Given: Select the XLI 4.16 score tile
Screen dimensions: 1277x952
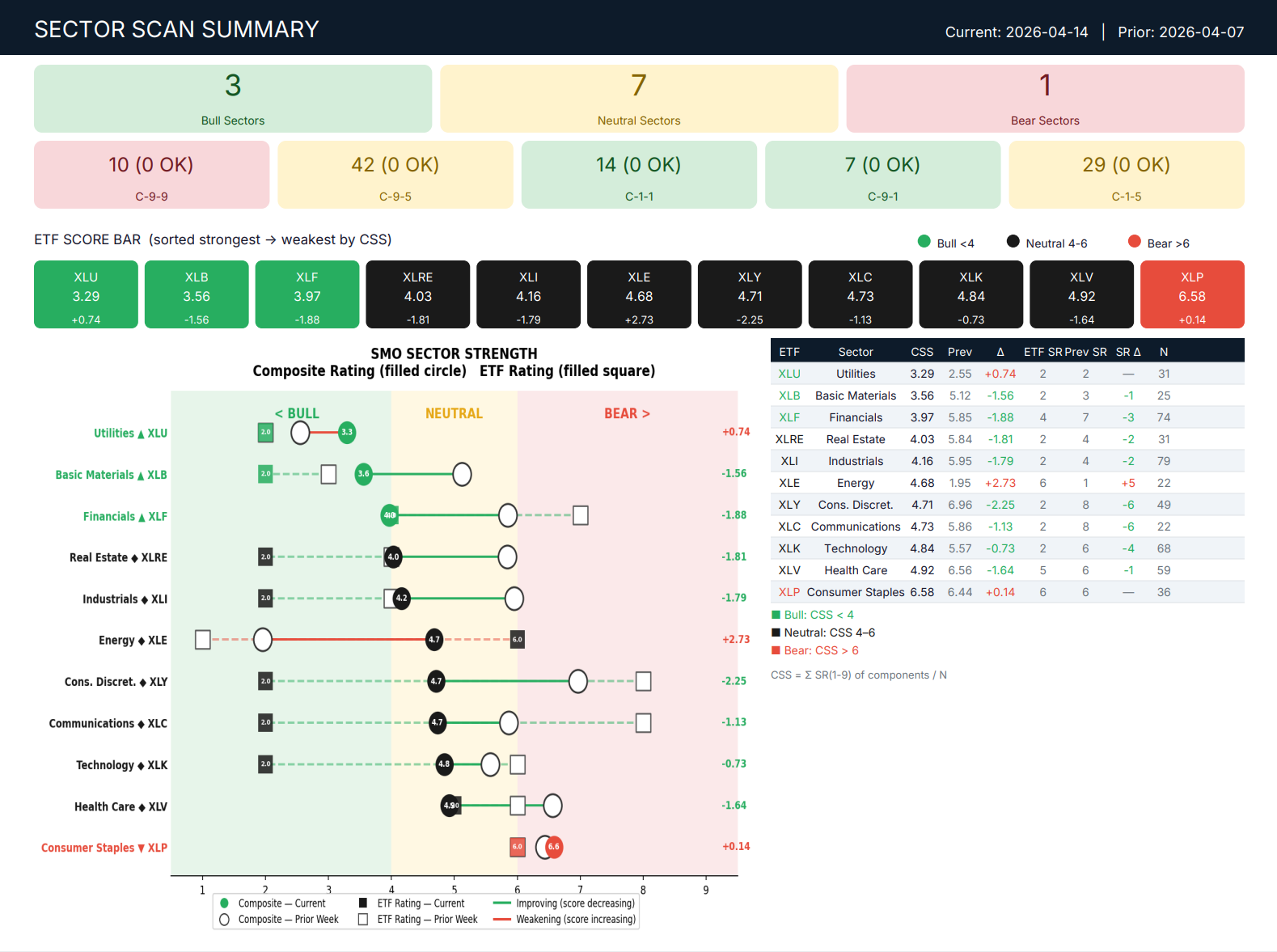Looking at the screenshot, I should click(x=528, y=294).
